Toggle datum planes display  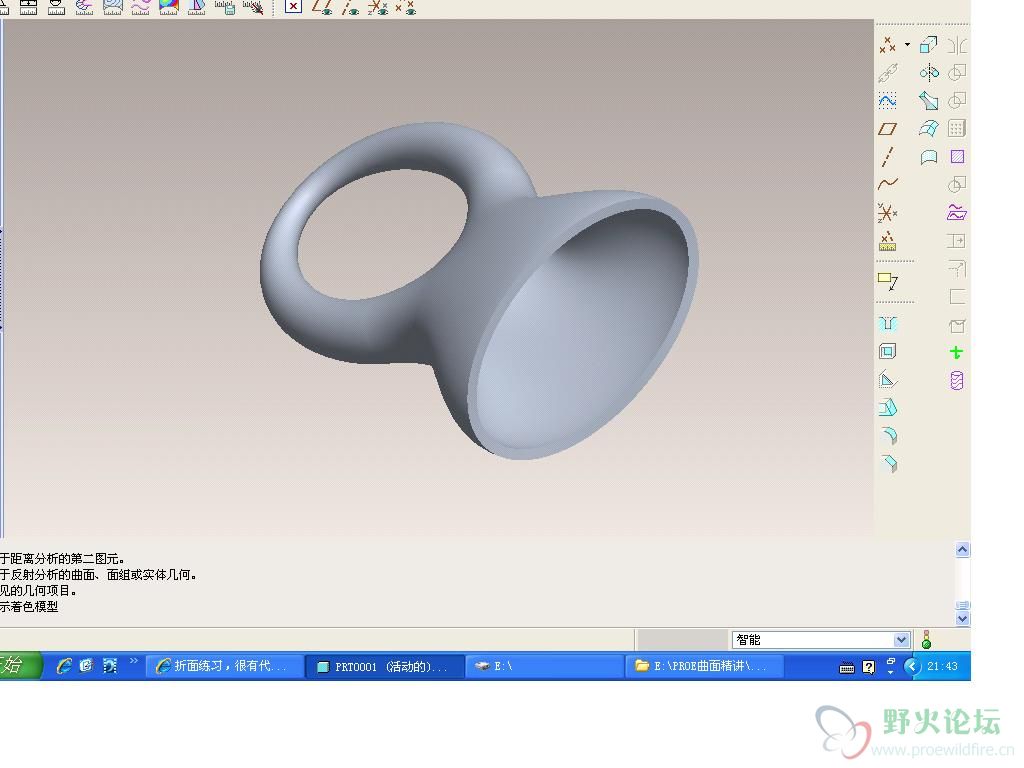321,7
